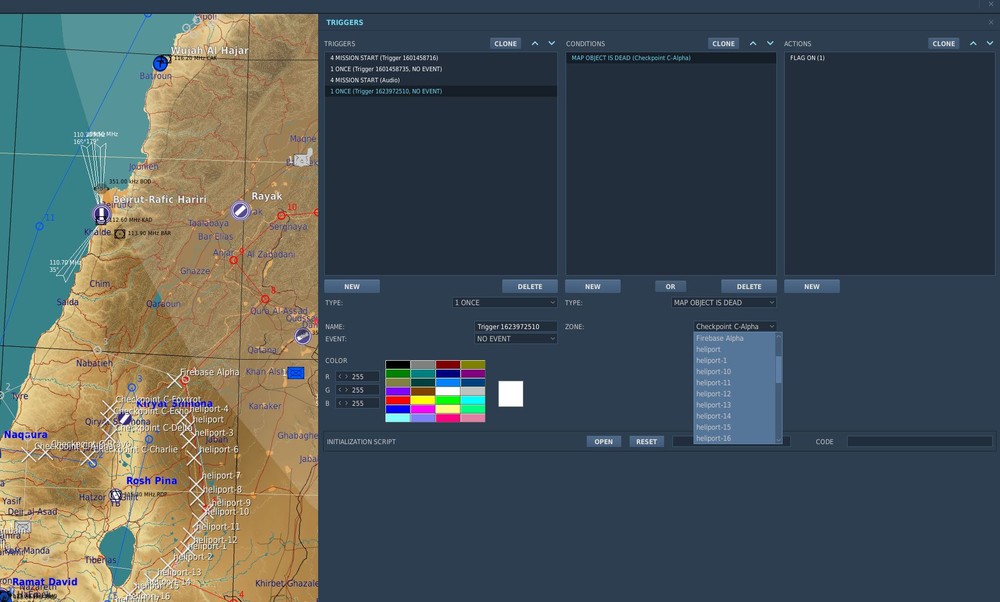Pick the black color swatch
This screenshot has width=1000, height=602.
(x=397, y=365)
